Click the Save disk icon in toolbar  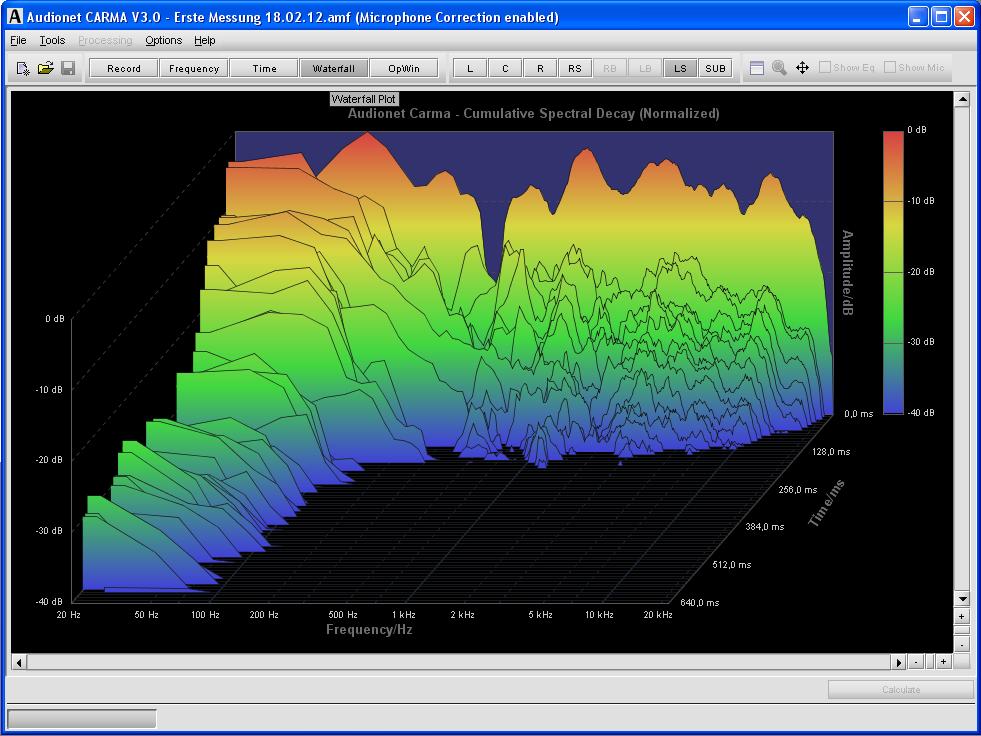click(68, 69)
